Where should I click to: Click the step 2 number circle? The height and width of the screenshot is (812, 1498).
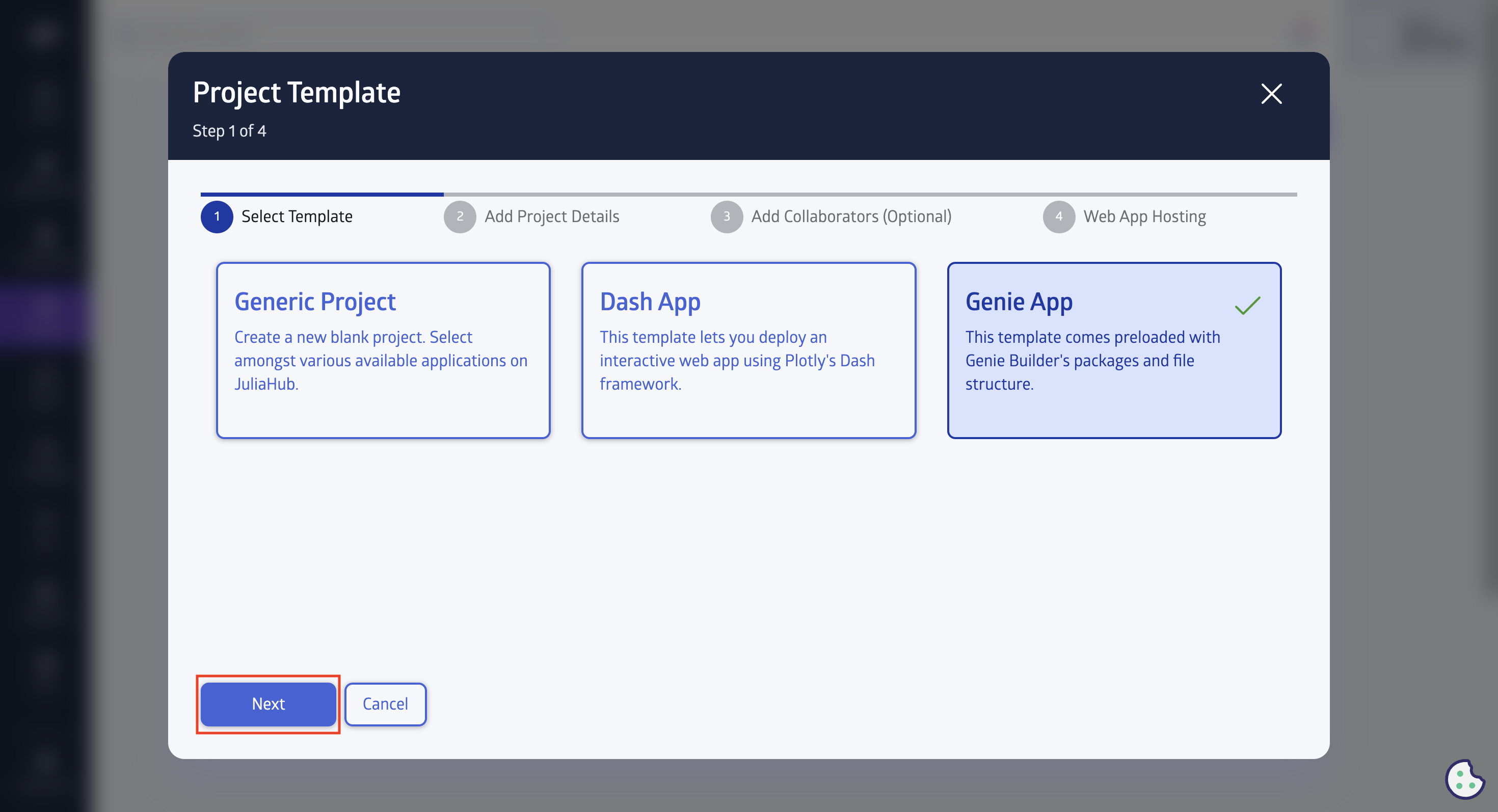click(460, 217)
